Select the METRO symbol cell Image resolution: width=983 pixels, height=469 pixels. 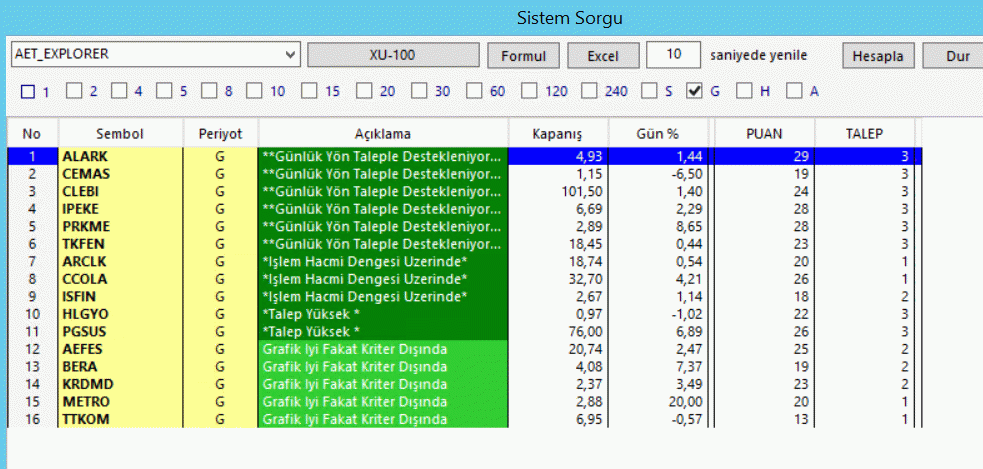point(120,402)
